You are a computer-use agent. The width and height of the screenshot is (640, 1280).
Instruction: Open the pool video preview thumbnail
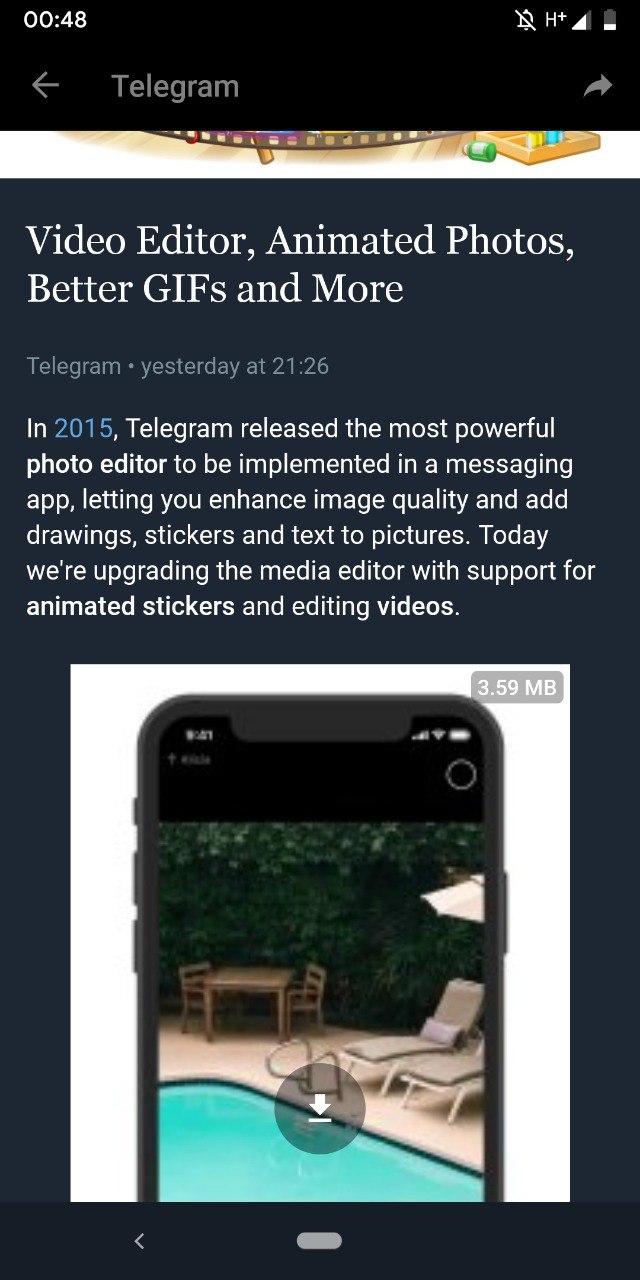click(320, 932)
